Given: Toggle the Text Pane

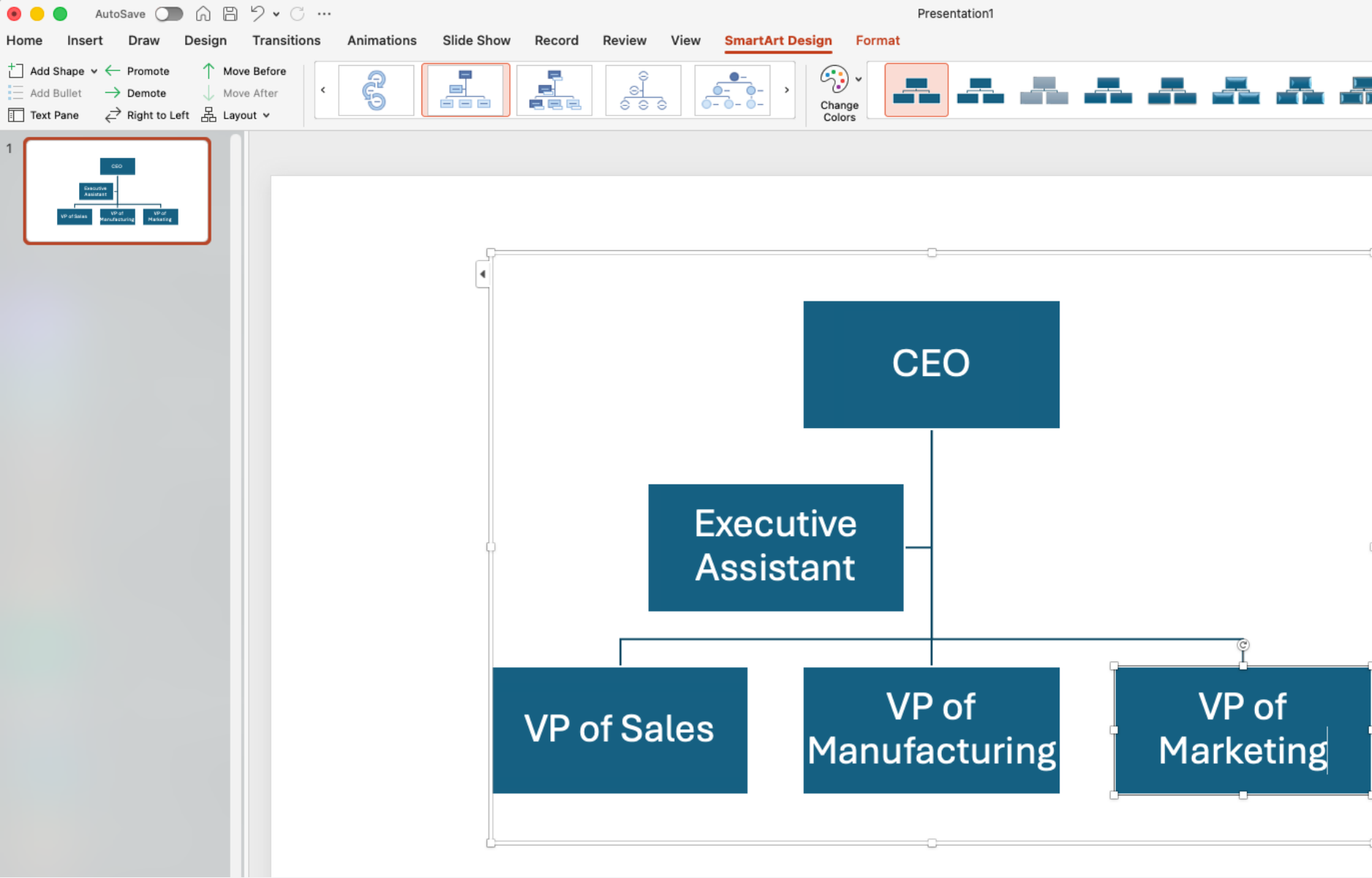Looking at the screenshot, I should coord(44,115).
